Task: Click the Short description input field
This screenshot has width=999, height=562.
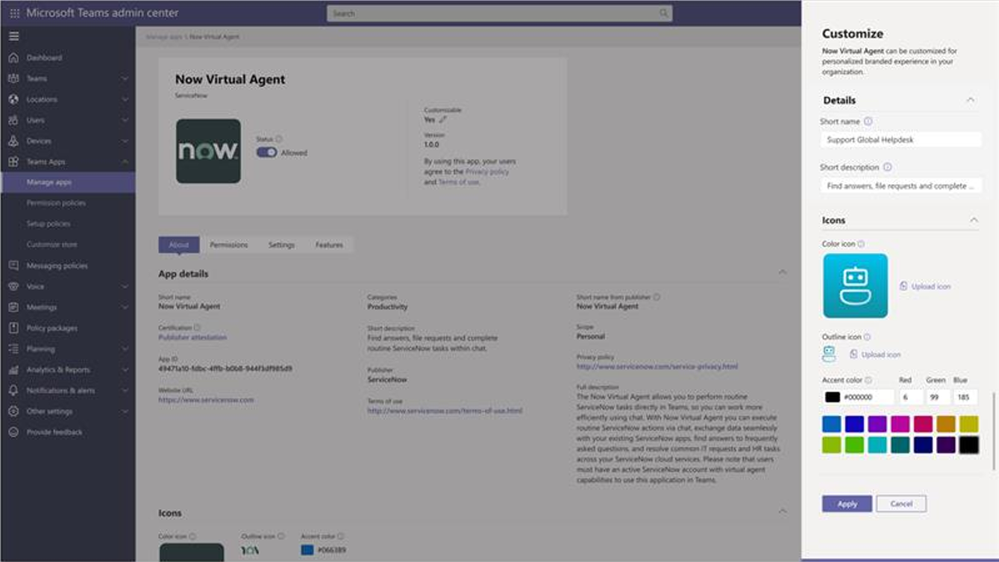Action: pos(901,186)
